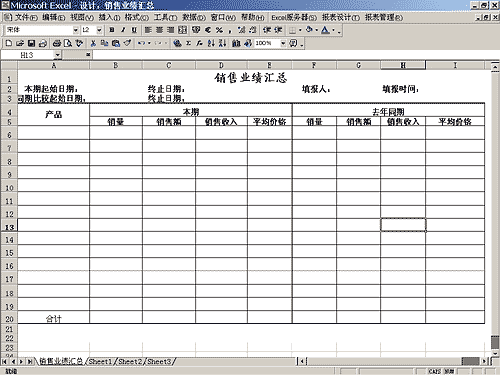Toggle Bold formatting button
500x375 pixels.
pos(112,30)
